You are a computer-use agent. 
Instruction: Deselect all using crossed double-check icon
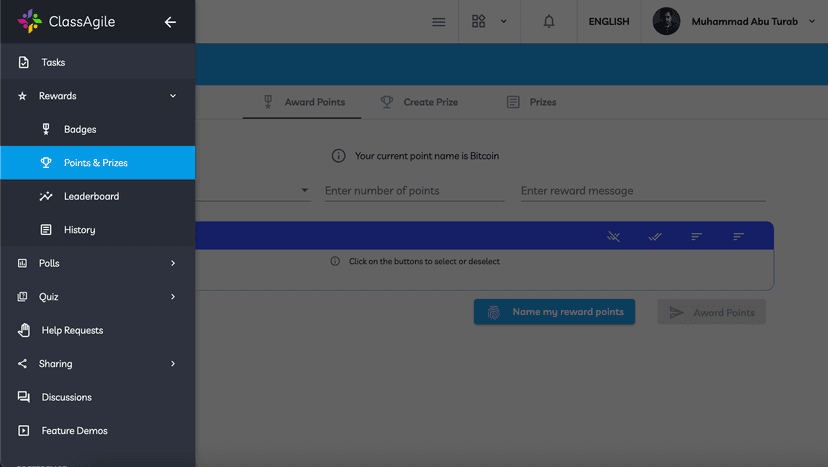pos(614,236)
